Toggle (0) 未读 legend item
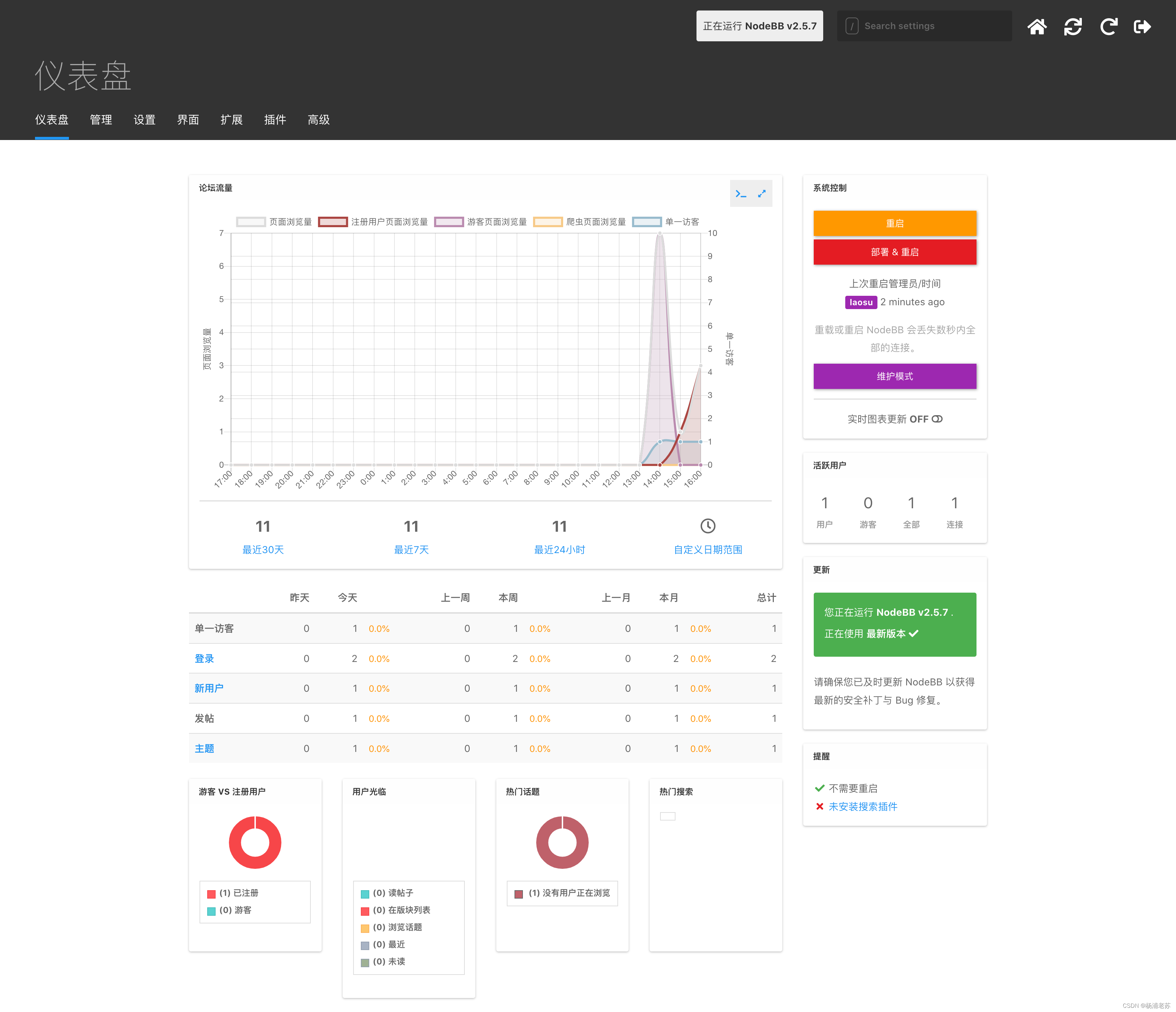Image resolution: width=1176 pixels, height=1012 pixels. point(383,962)
